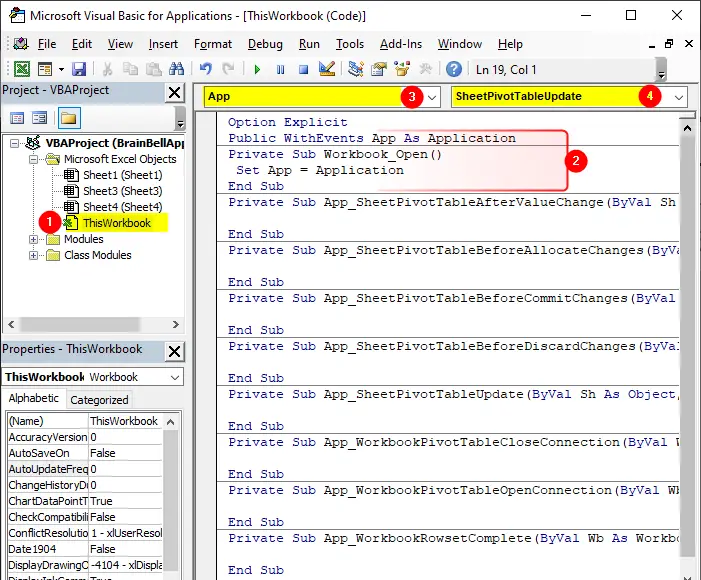Click the ConflictResolution property value
The width and height of the screenshot is (701, 580).
126,533
